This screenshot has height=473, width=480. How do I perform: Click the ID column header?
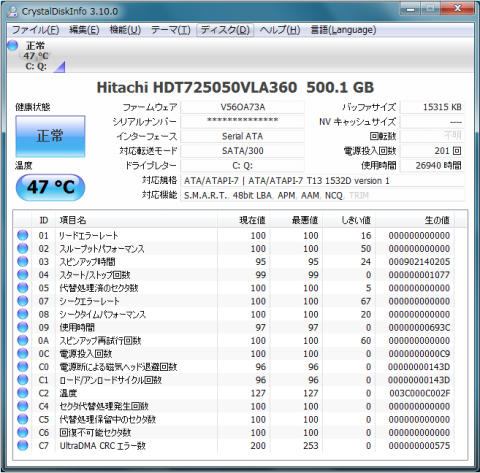[x=44, y=220]
